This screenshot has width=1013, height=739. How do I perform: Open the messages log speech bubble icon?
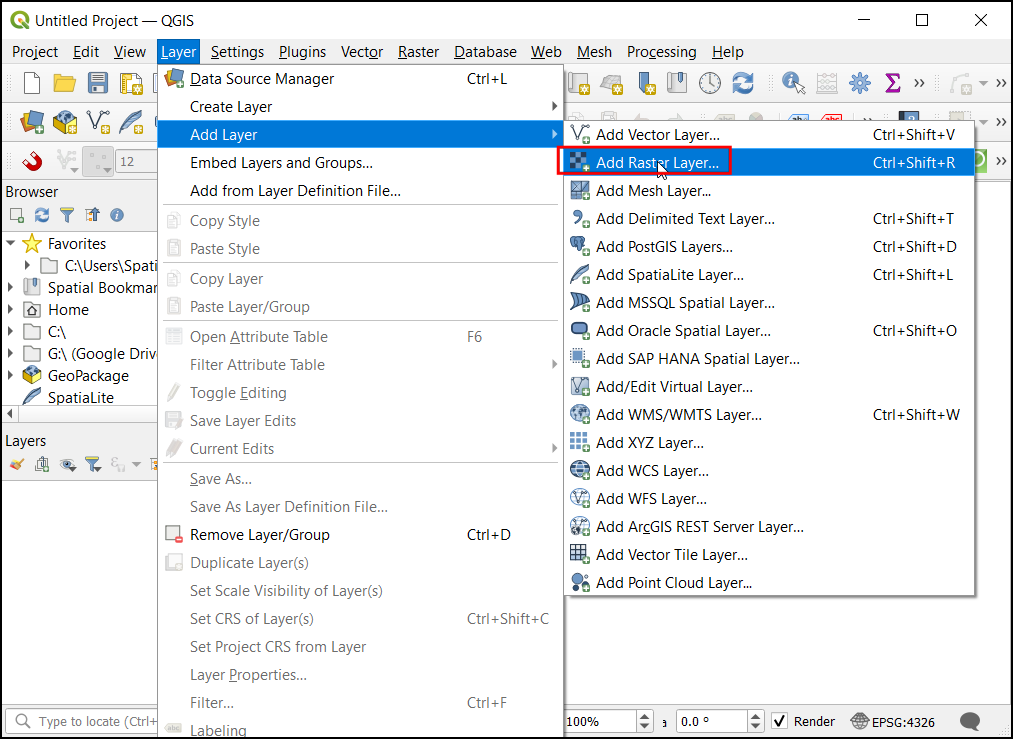pyautogui.click(x=969, y=721)
